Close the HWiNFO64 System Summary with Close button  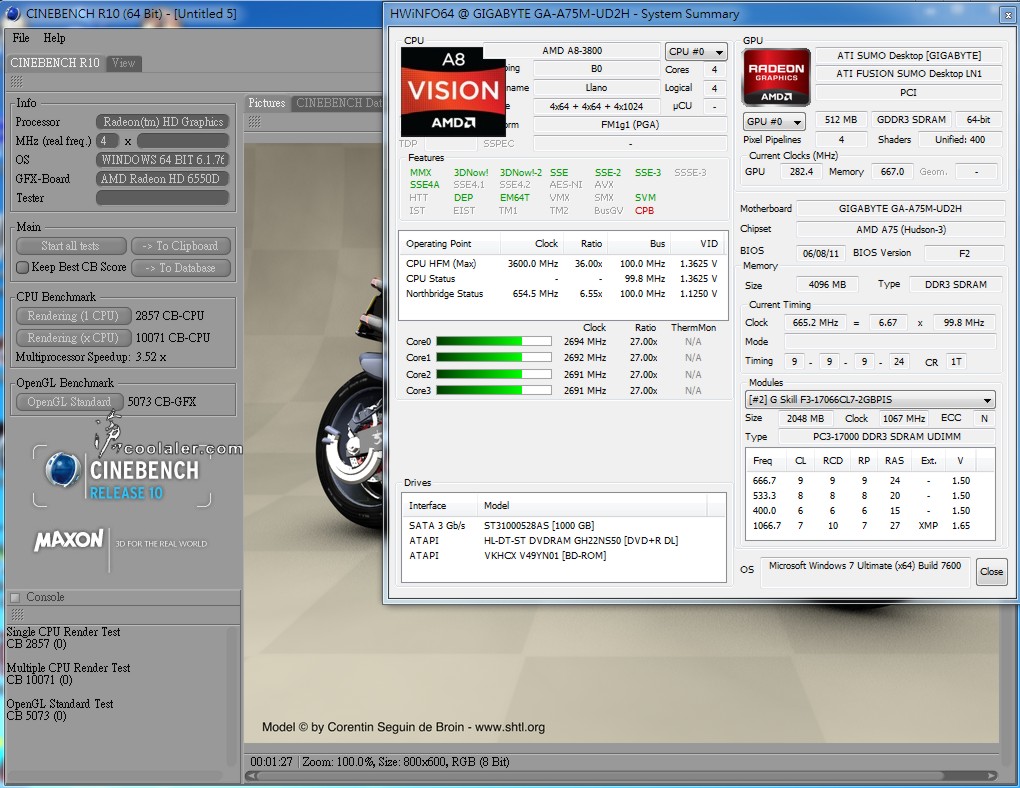[991, 571]
